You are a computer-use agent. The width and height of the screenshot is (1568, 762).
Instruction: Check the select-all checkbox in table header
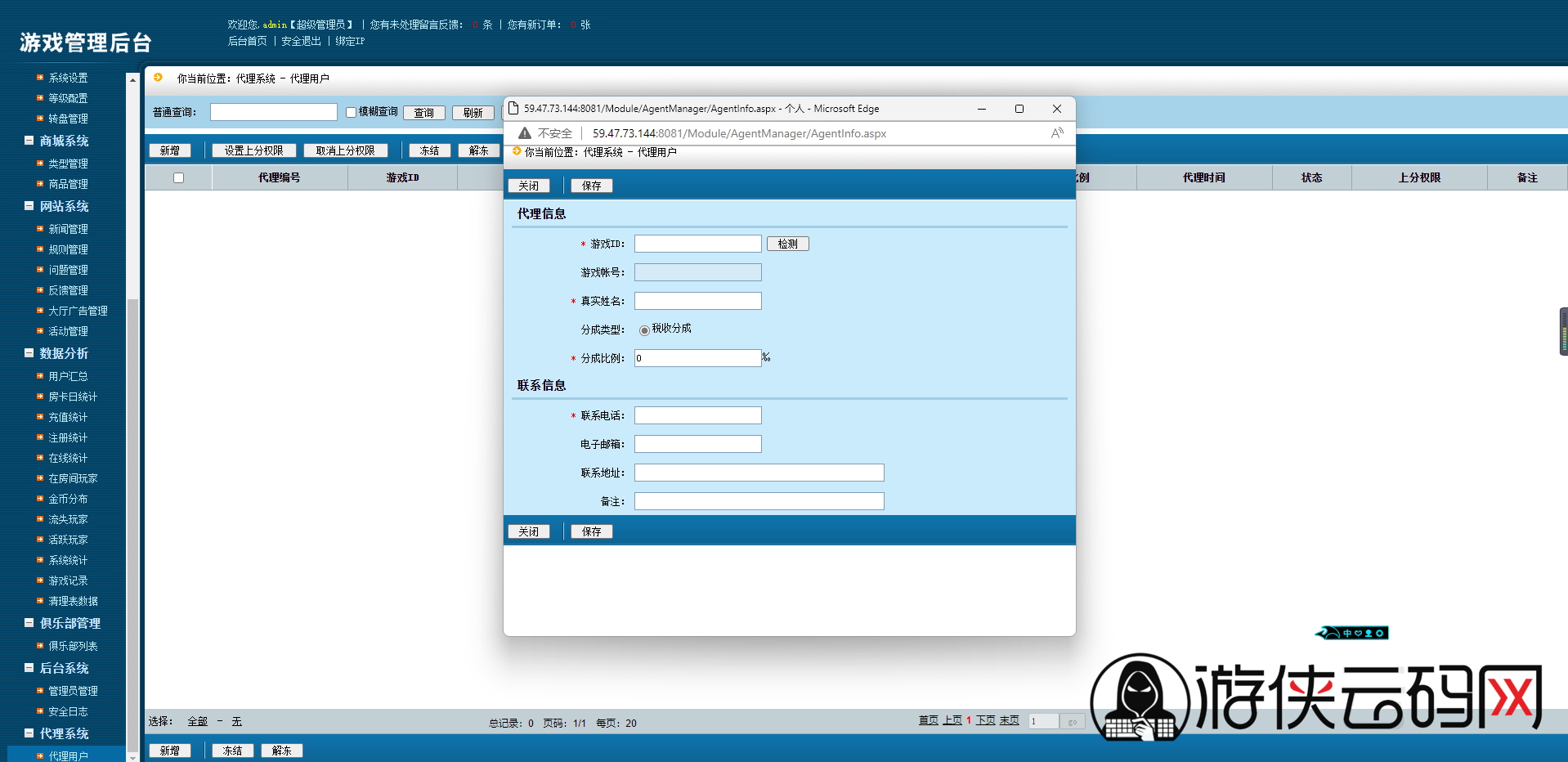178,177
